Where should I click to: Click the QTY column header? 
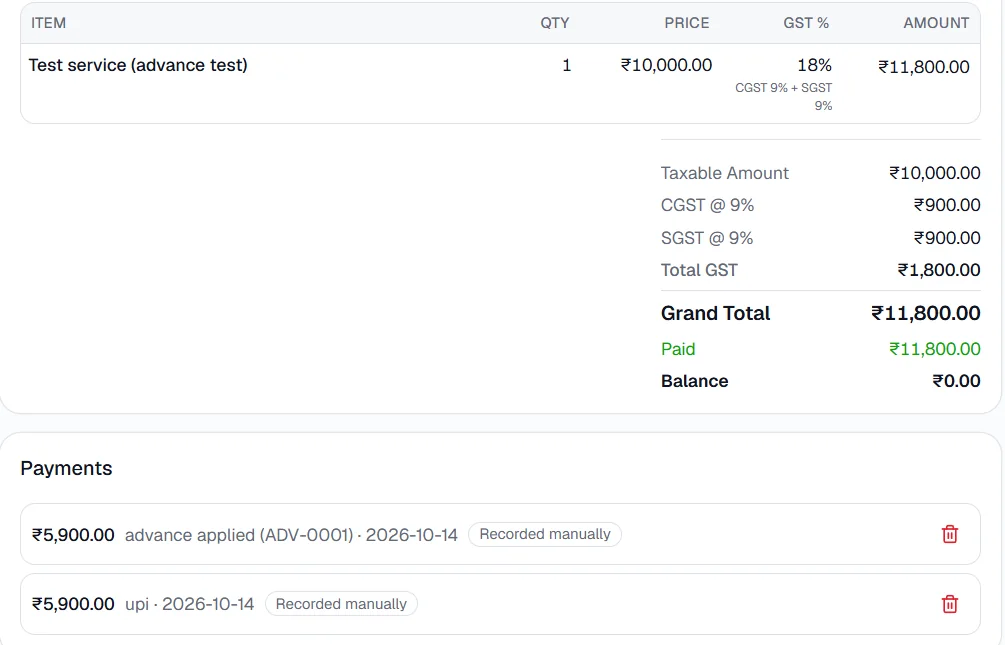coord(554,23)
